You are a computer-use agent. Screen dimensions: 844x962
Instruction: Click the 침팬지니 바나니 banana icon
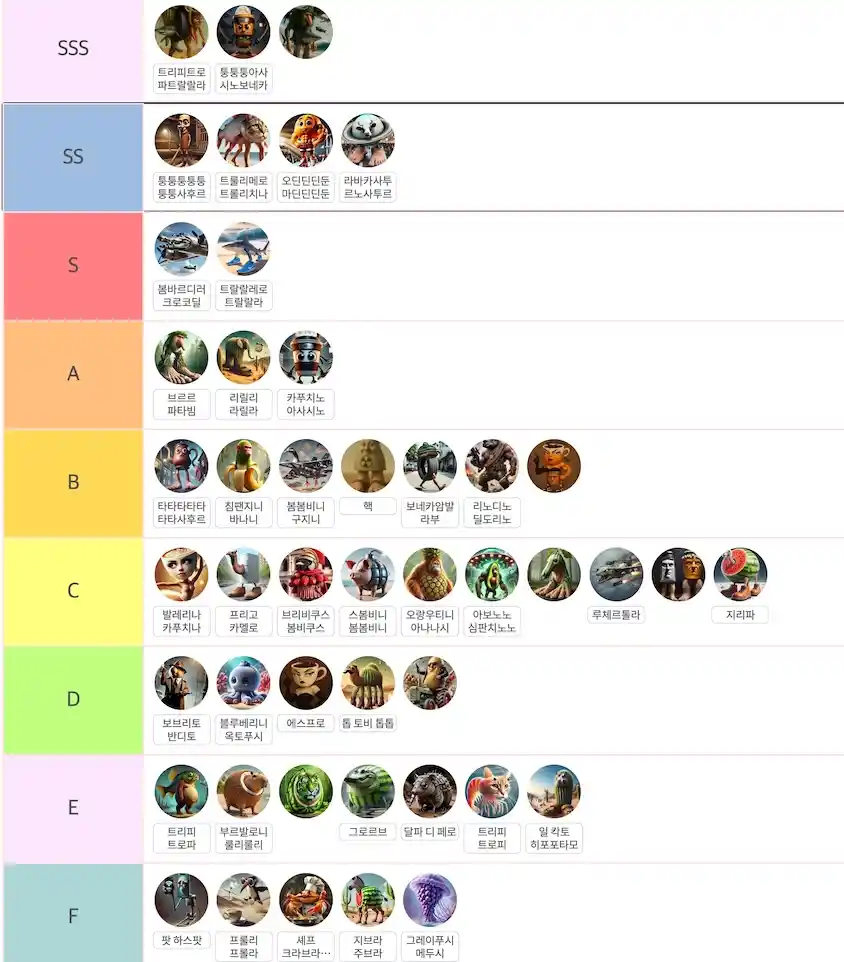pyautogui.click(x=243, y=466)
